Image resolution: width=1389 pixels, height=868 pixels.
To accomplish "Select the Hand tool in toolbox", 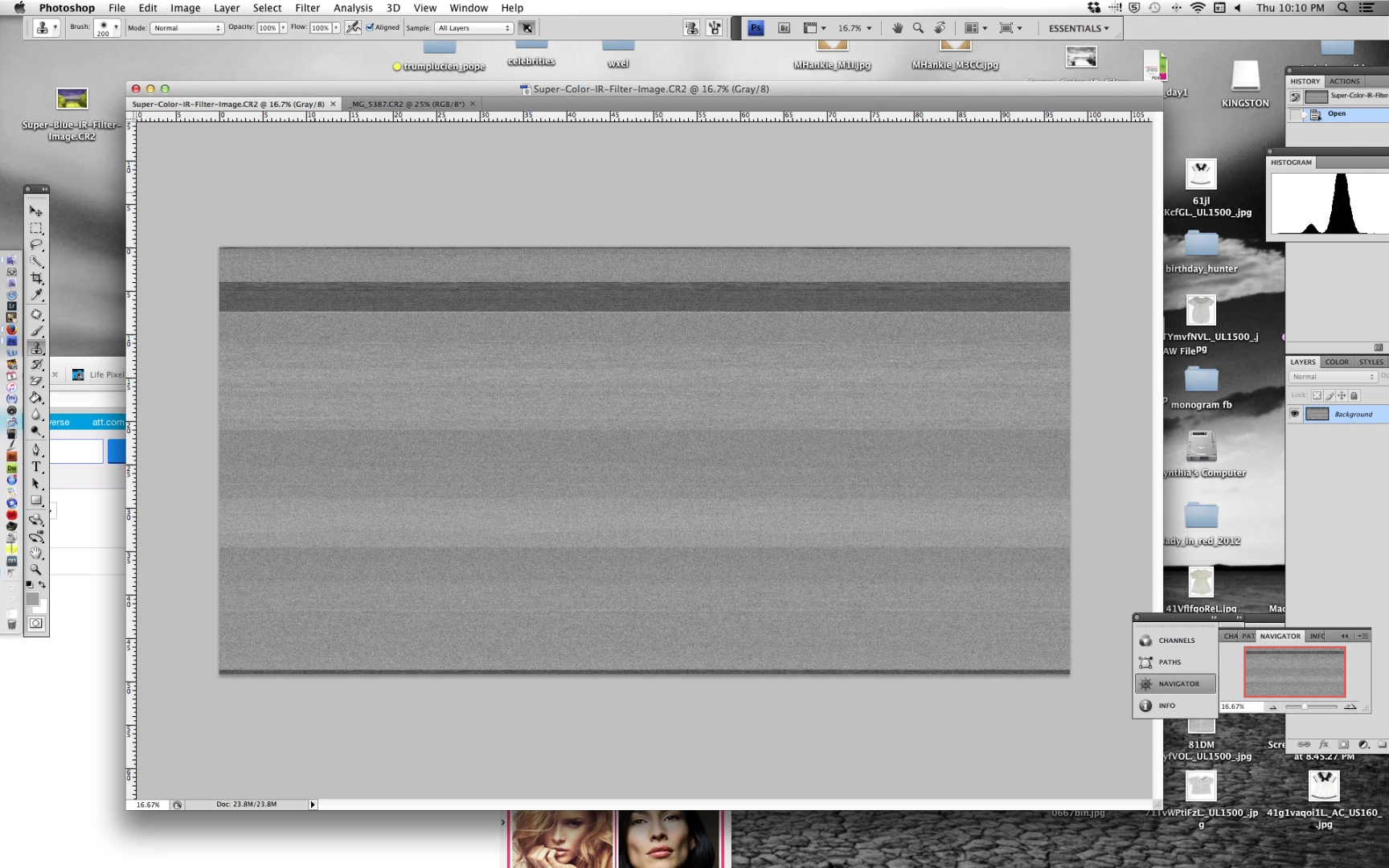I will (36, 553).
